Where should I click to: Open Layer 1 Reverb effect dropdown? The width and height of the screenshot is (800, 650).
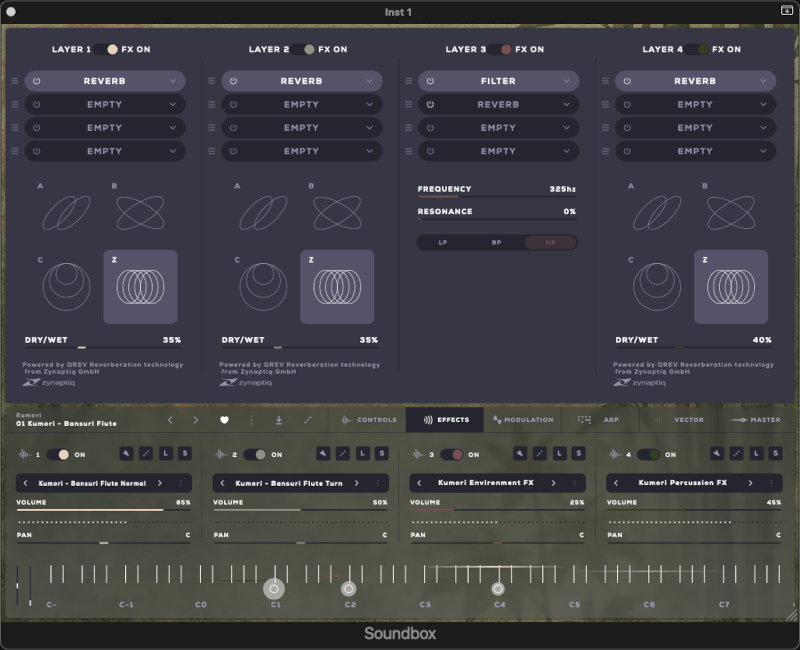[173, 81]
